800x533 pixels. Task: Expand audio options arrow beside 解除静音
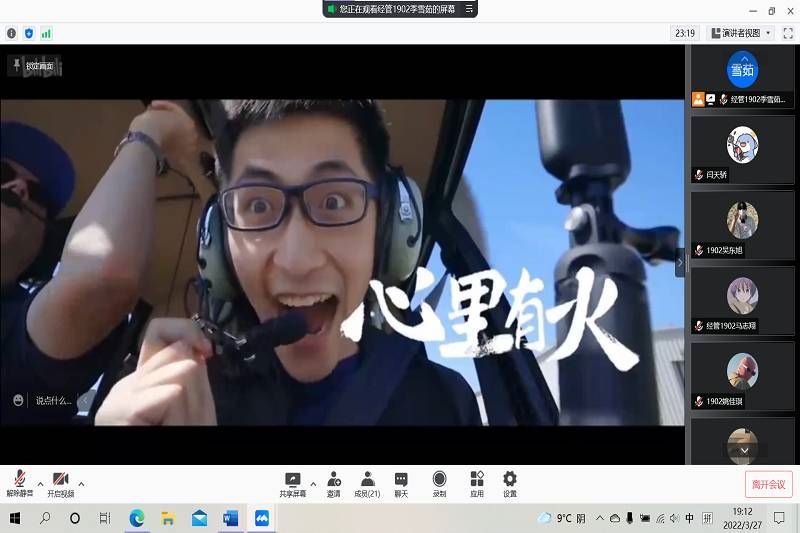pyautogui.click(x=40, y=483)
